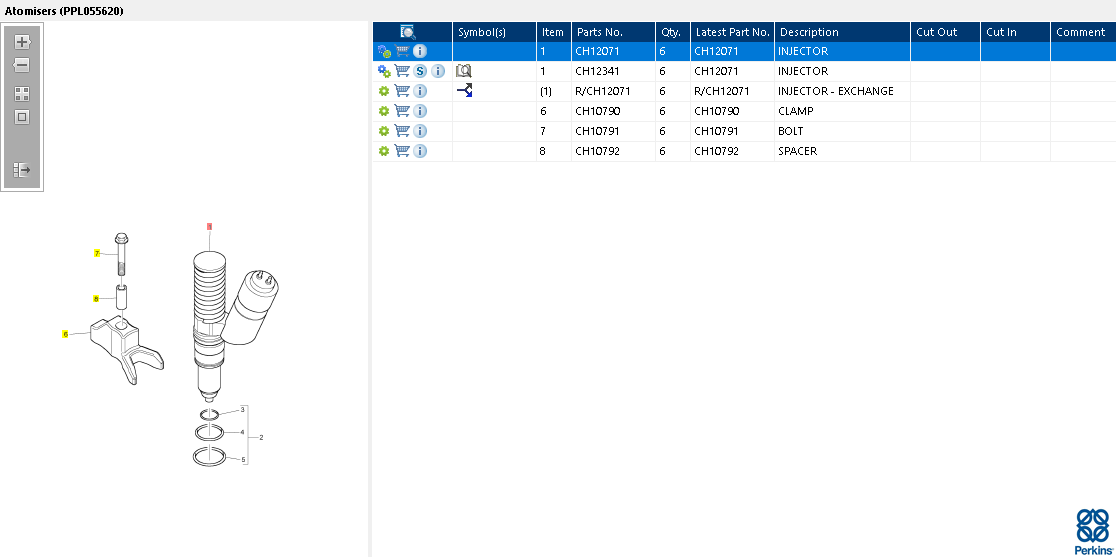Click the green gear icon for CH10791 bolt

click(x=384, y=131)
